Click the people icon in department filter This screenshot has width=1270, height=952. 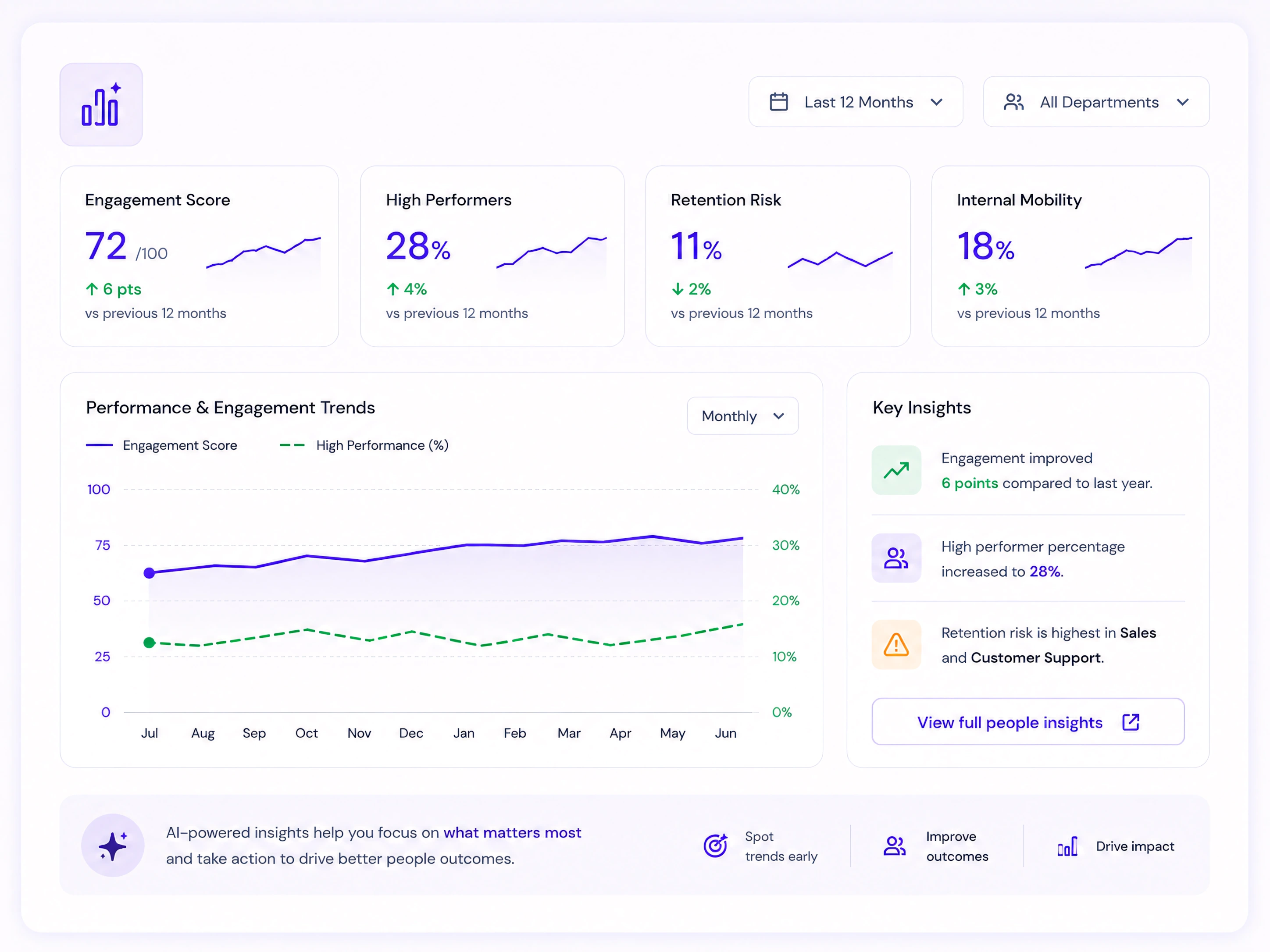click(1013, 102)
